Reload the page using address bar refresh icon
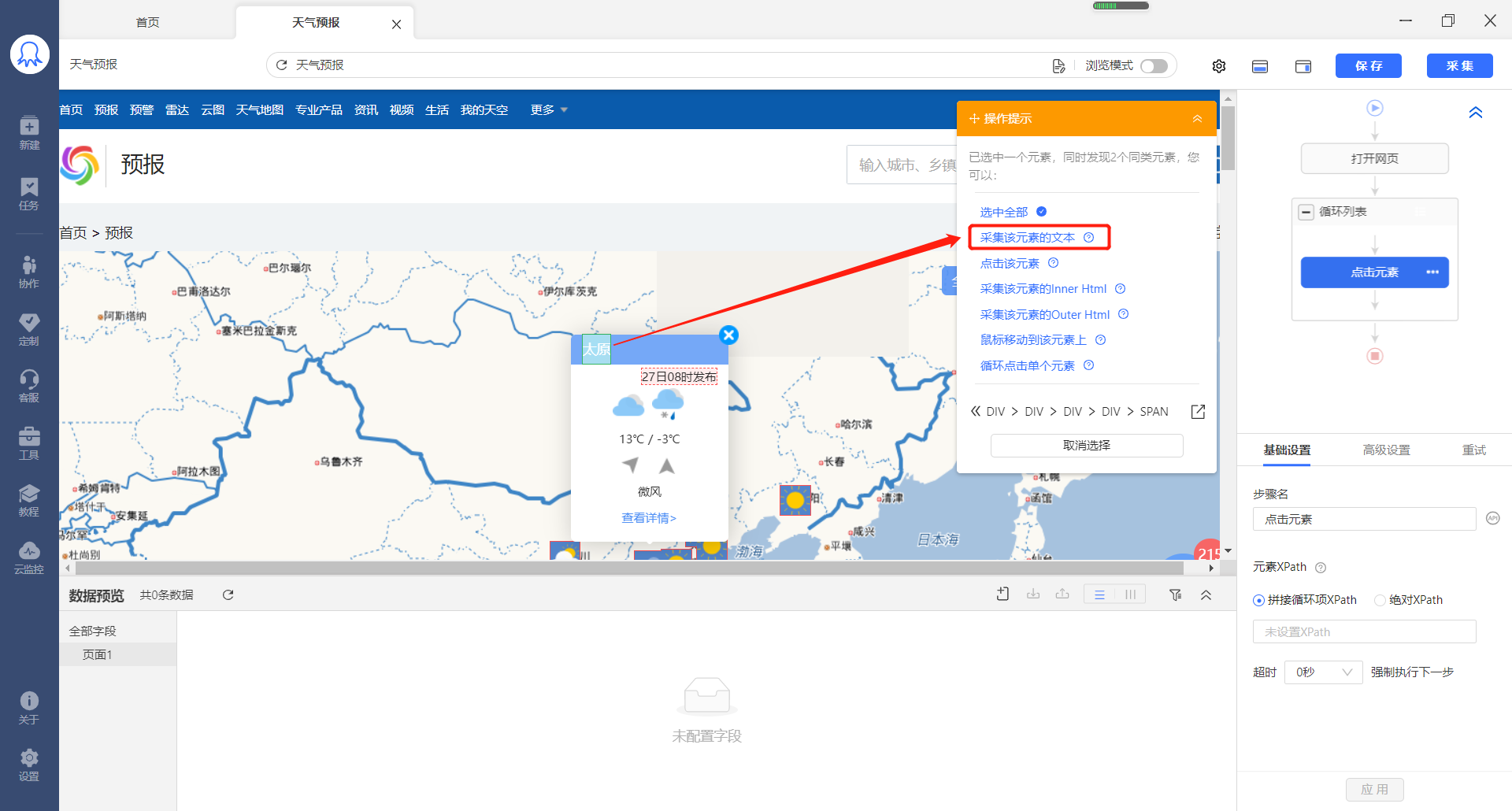This screenshot has width=1512, height=811. [281, 65]
